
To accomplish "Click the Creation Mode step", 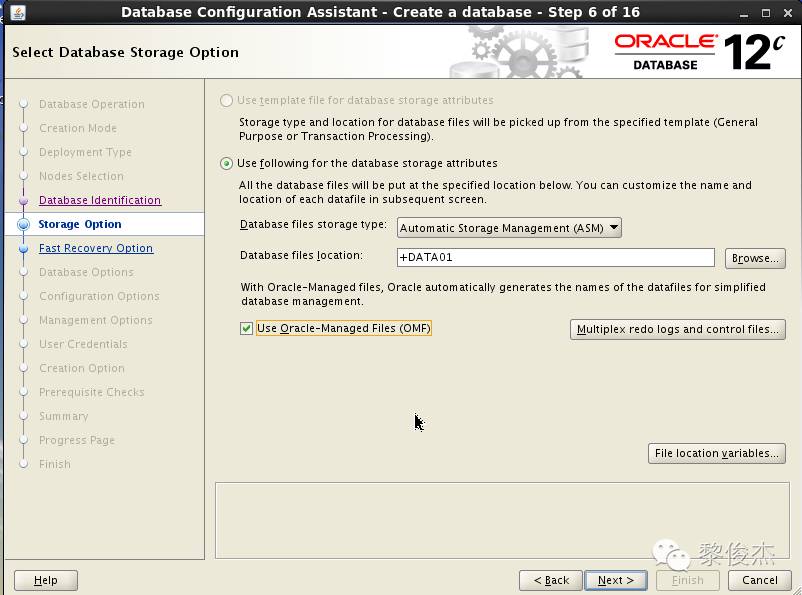I will coord(78,128).
